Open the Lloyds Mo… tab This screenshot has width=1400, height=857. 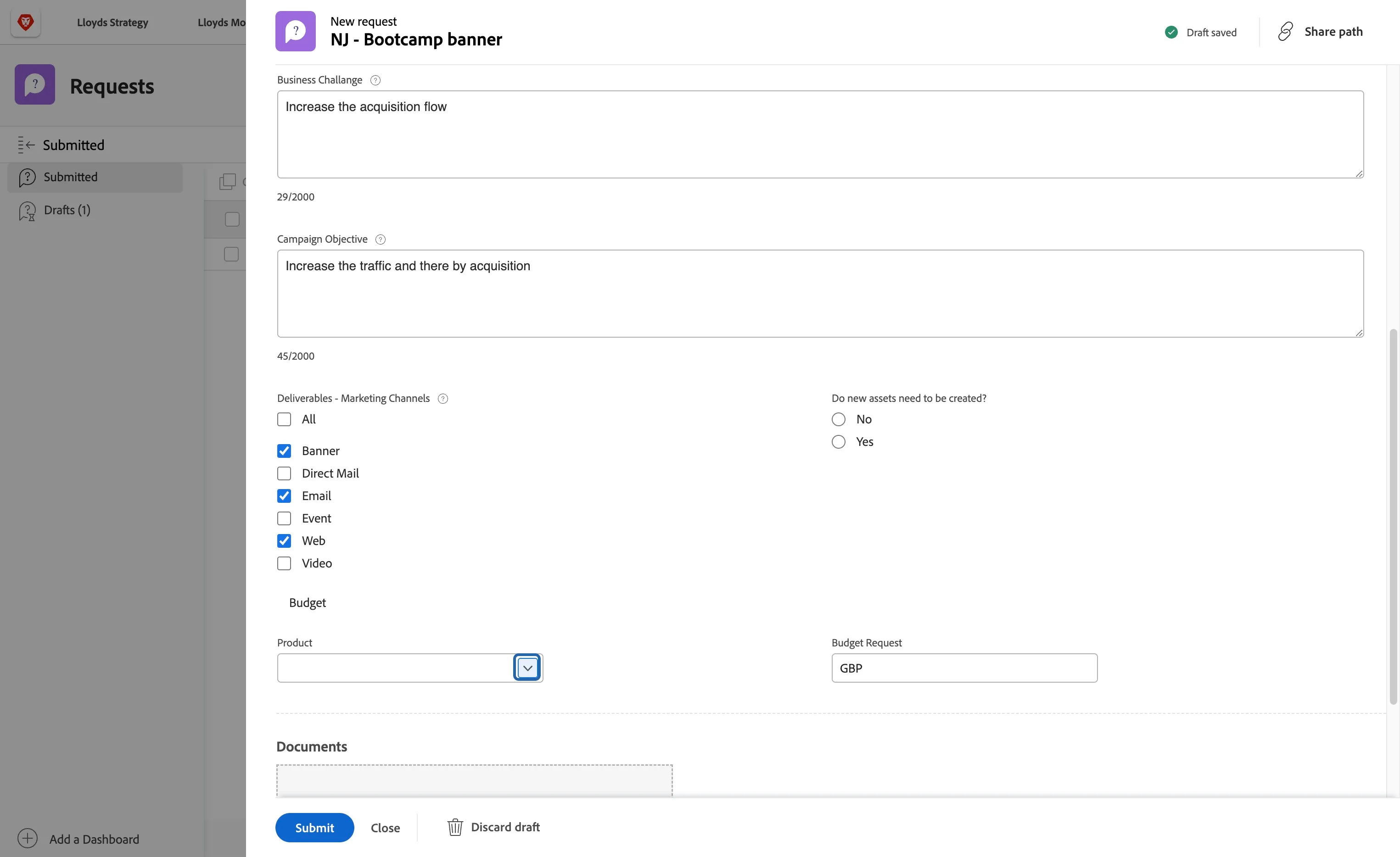tap(222, 23)
